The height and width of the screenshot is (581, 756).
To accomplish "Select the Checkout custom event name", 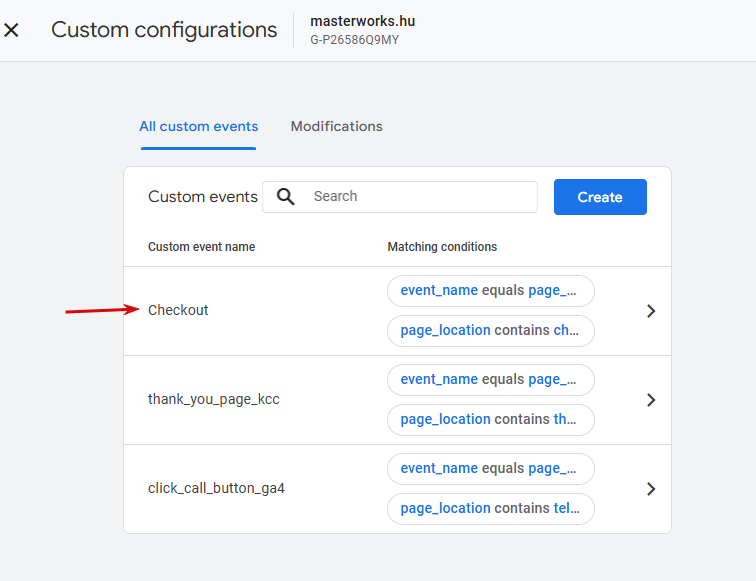I will click(178, 310).
